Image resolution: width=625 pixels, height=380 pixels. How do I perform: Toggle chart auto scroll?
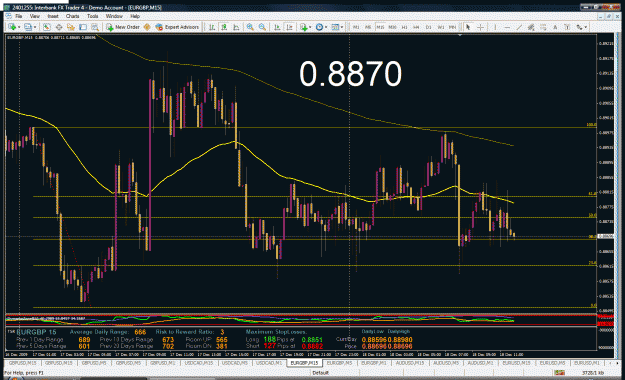click(x=277, y=27)
